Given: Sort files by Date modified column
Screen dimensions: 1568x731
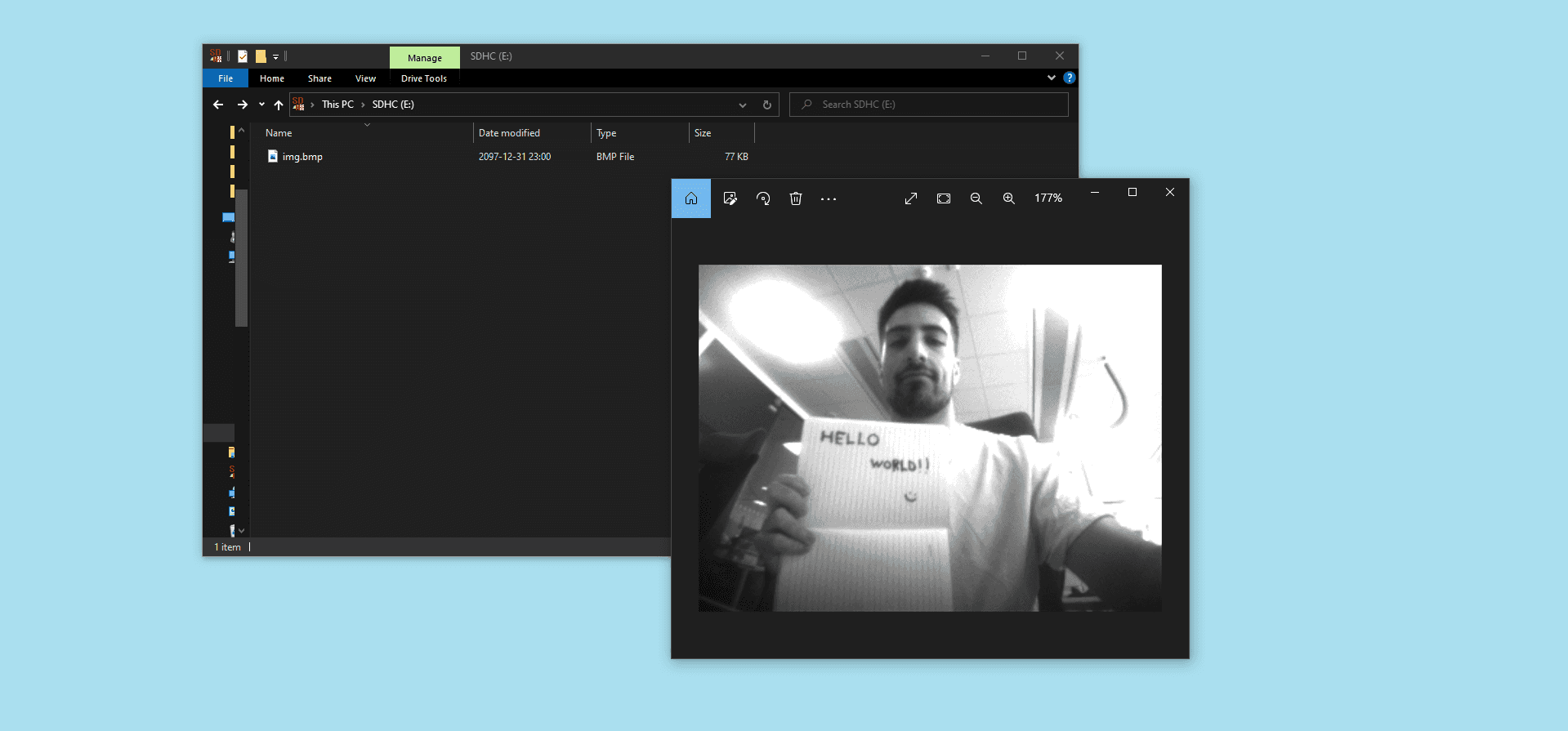Looking at the screenshot, I should pos(509,133).
